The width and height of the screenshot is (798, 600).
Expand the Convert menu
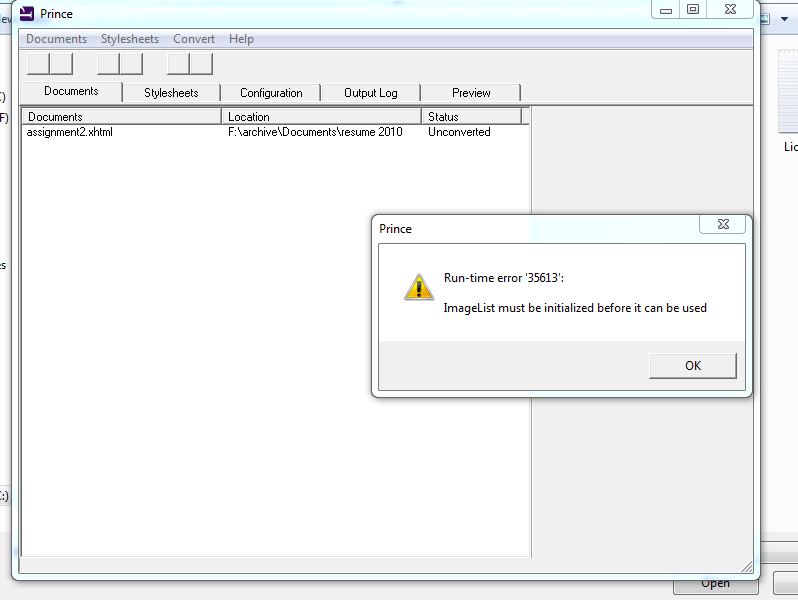(194, 39)
